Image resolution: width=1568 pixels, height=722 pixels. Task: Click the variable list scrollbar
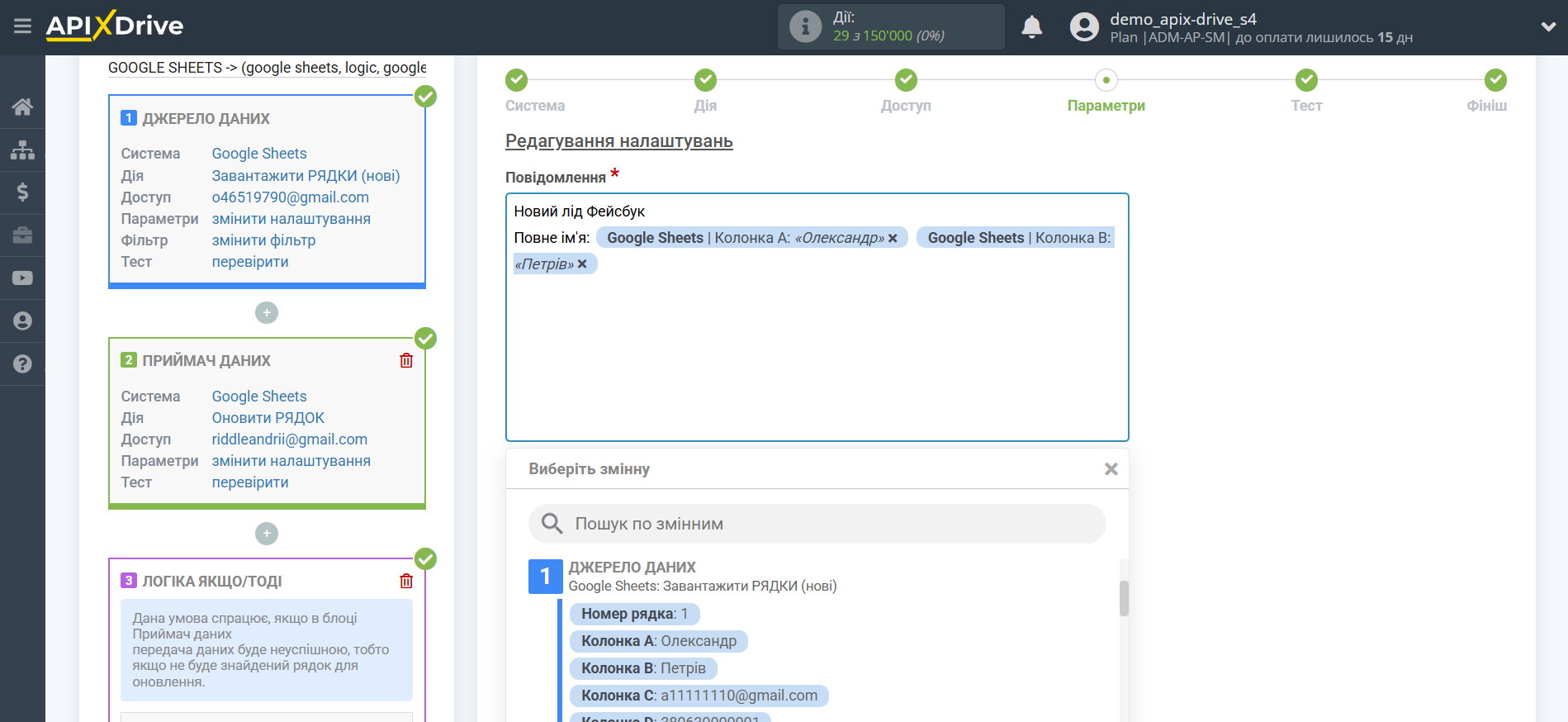coord(1123,599)
